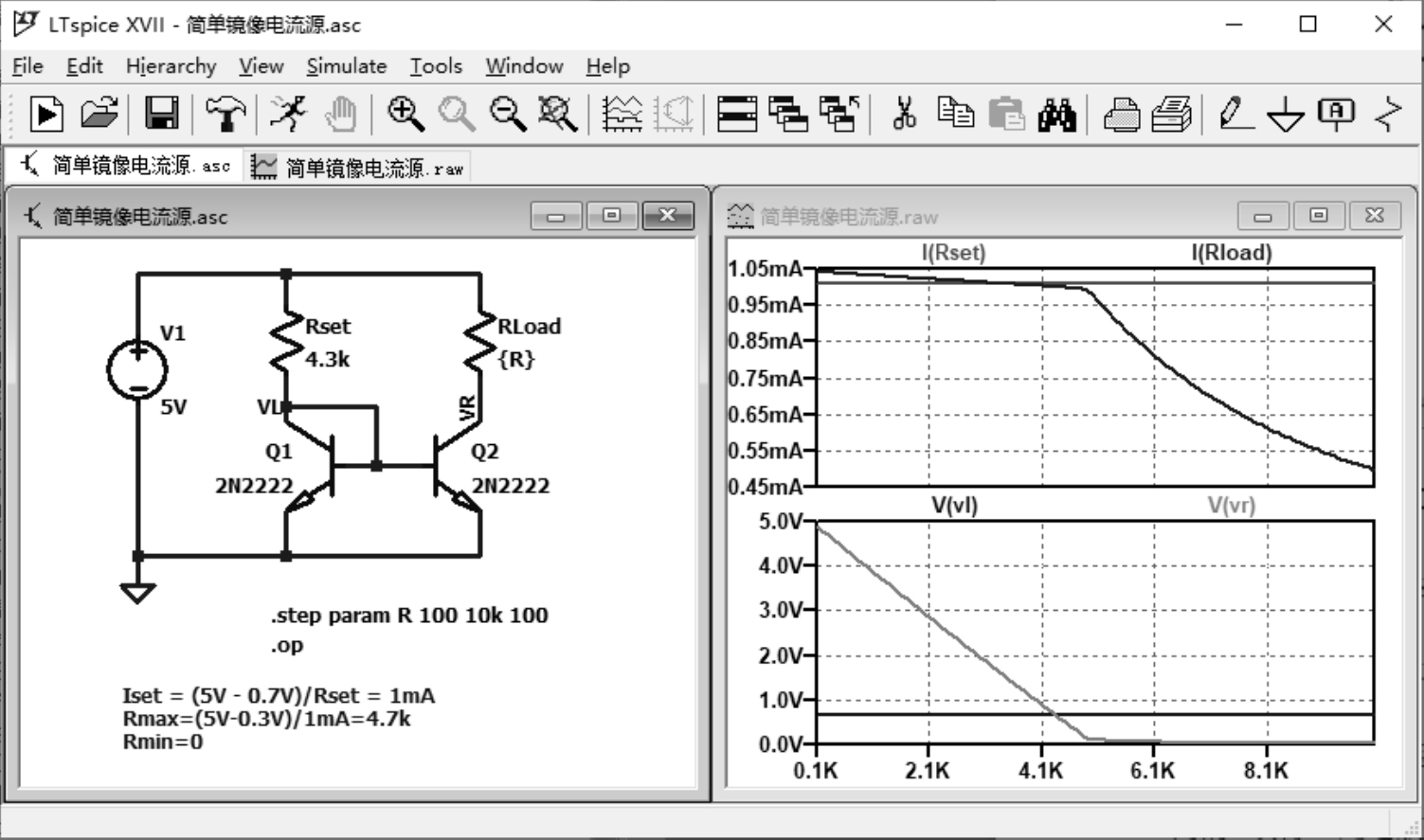Zoom in with the plus magnifier icon
This screenshot has width=1424, height=840.
tap(406, 115)
